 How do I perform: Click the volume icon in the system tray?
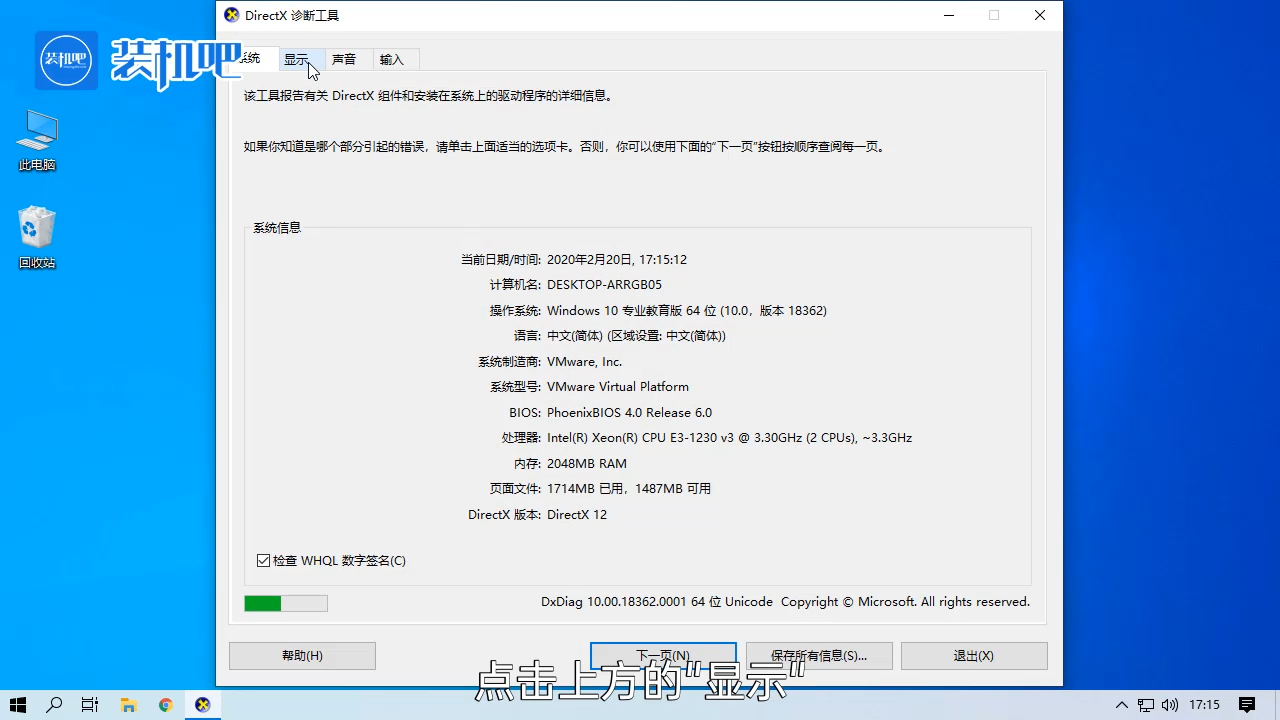click(1168, 704)
